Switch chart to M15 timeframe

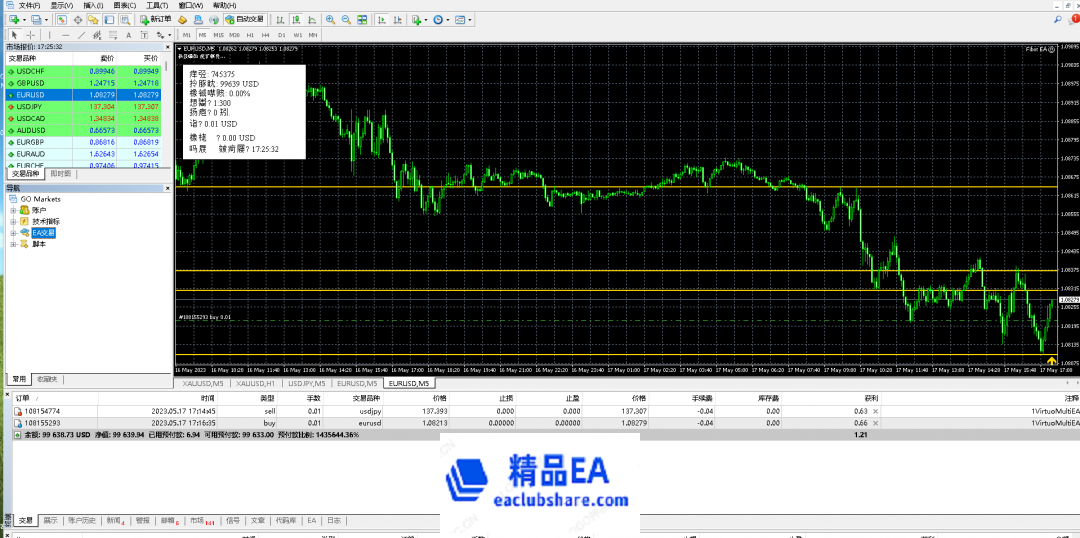pyautogui.click(x=218, y=34)
